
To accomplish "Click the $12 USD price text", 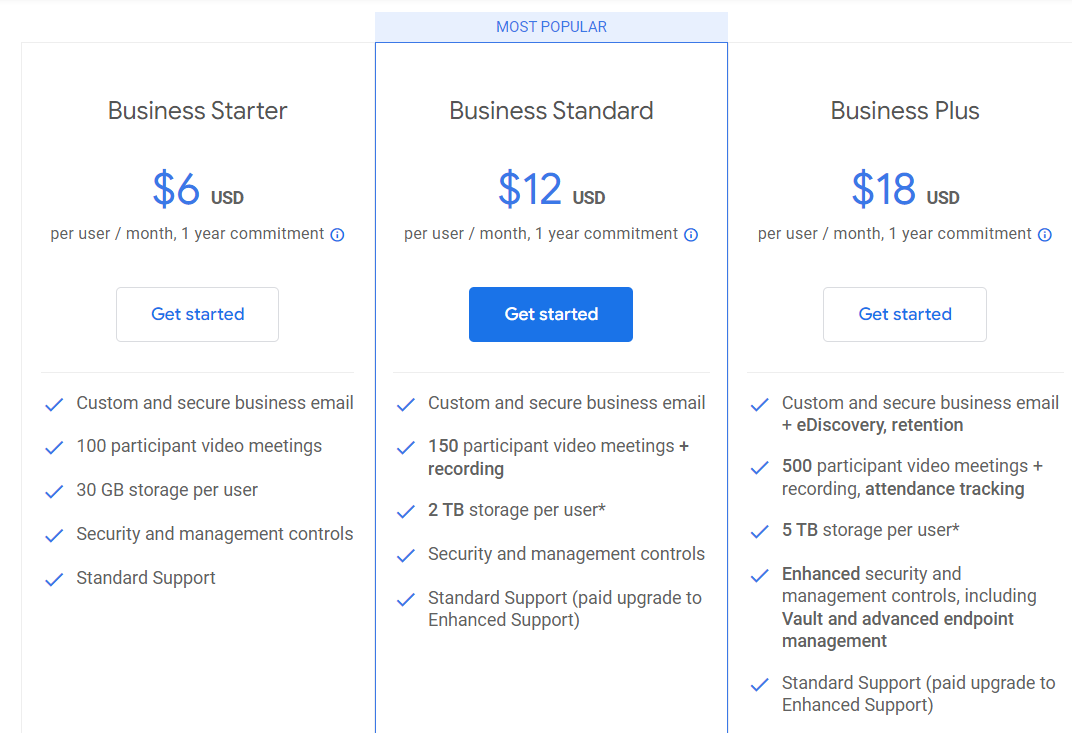I will (x=551, y=189).
